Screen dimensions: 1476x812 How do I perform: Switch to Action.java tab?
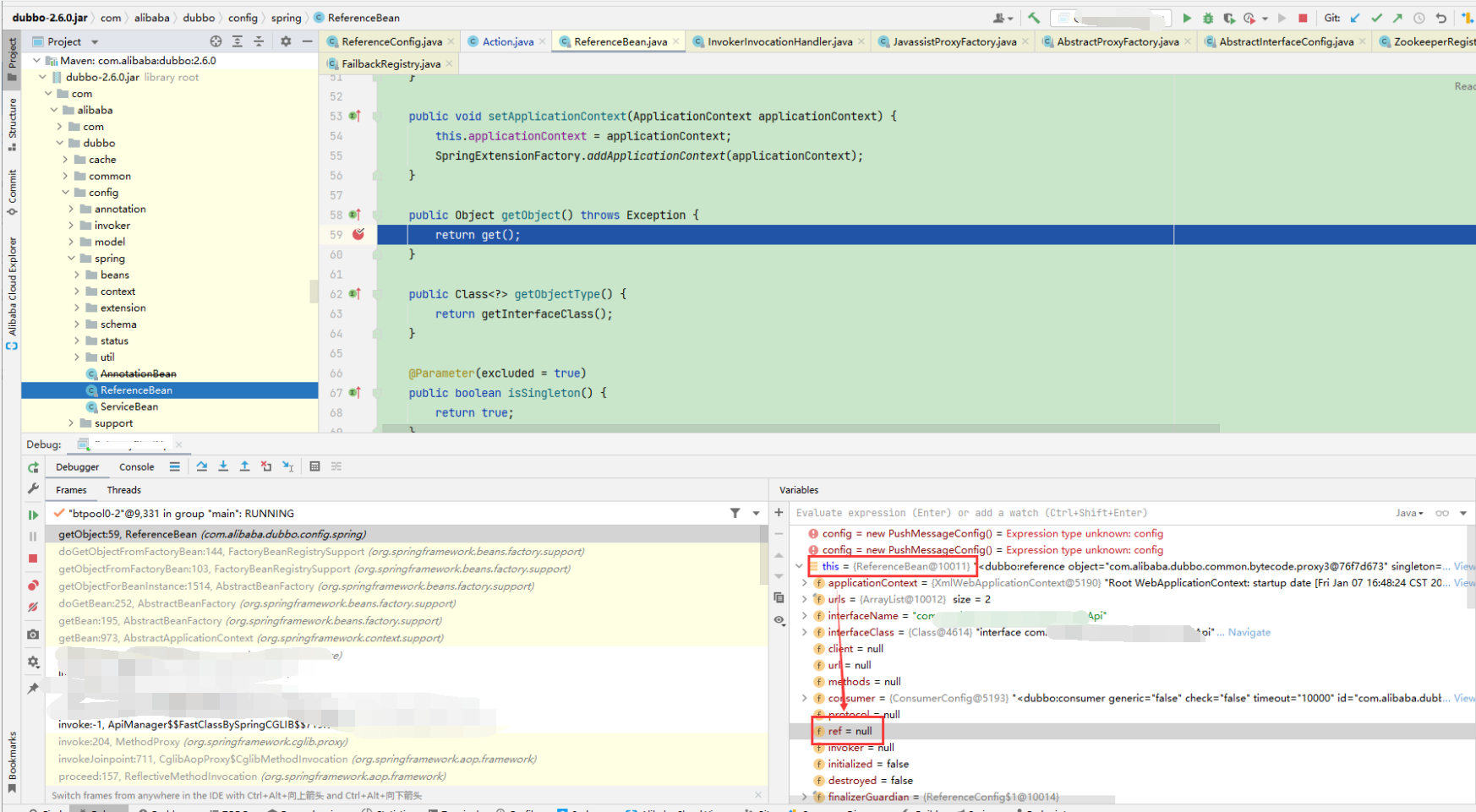pyautogui.click(x=508, y=41)
